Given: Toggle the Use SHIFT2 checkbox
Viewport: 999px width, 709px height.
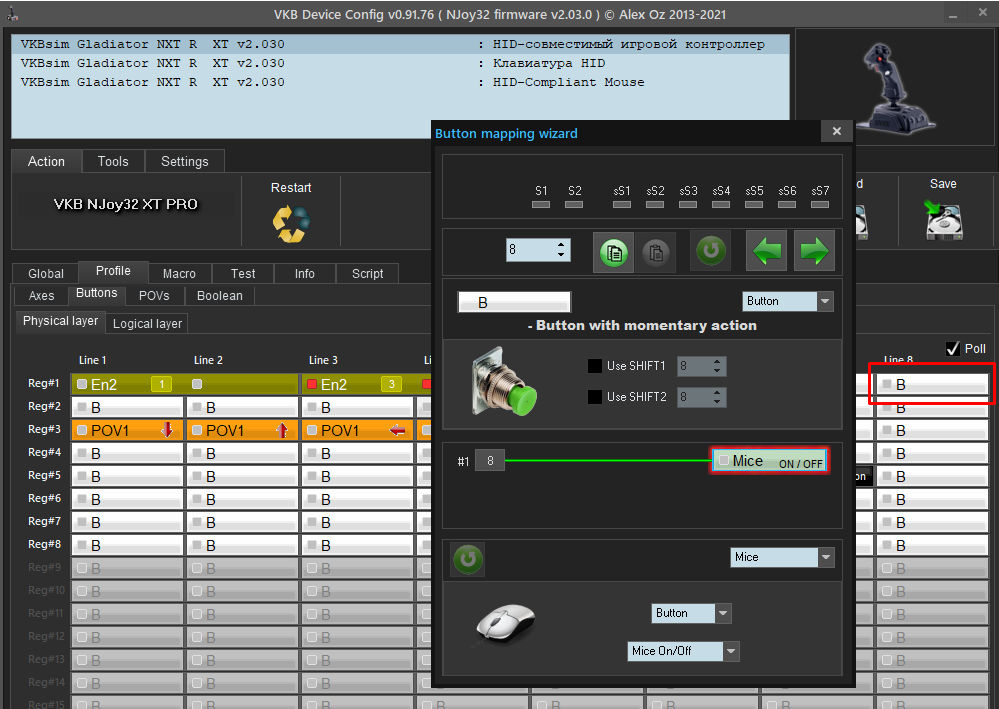Looking at the screenshot, I should (x=594, y=397).
